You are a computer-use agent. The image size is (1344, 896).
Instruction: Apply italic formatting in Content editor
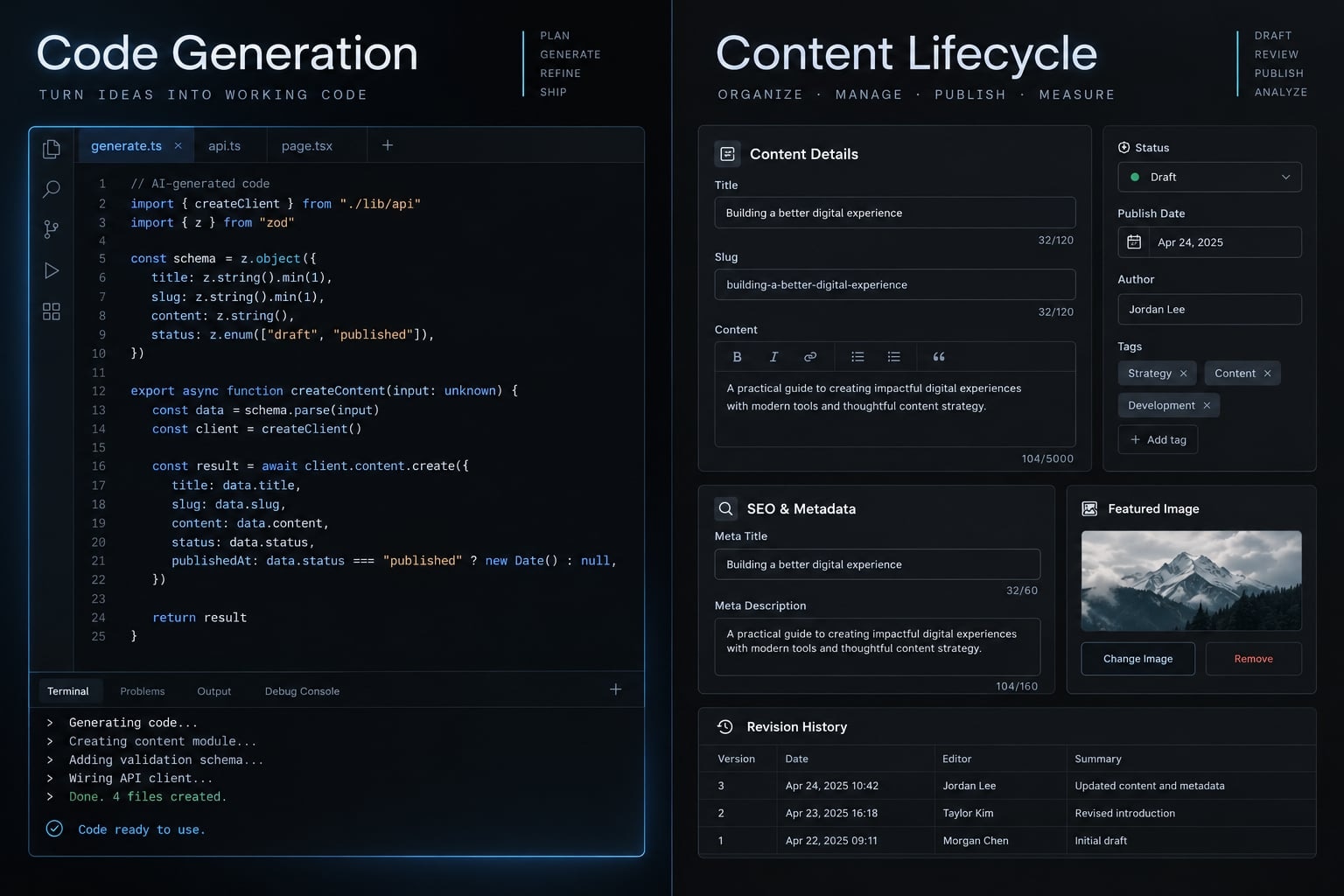tap(773, 357)
